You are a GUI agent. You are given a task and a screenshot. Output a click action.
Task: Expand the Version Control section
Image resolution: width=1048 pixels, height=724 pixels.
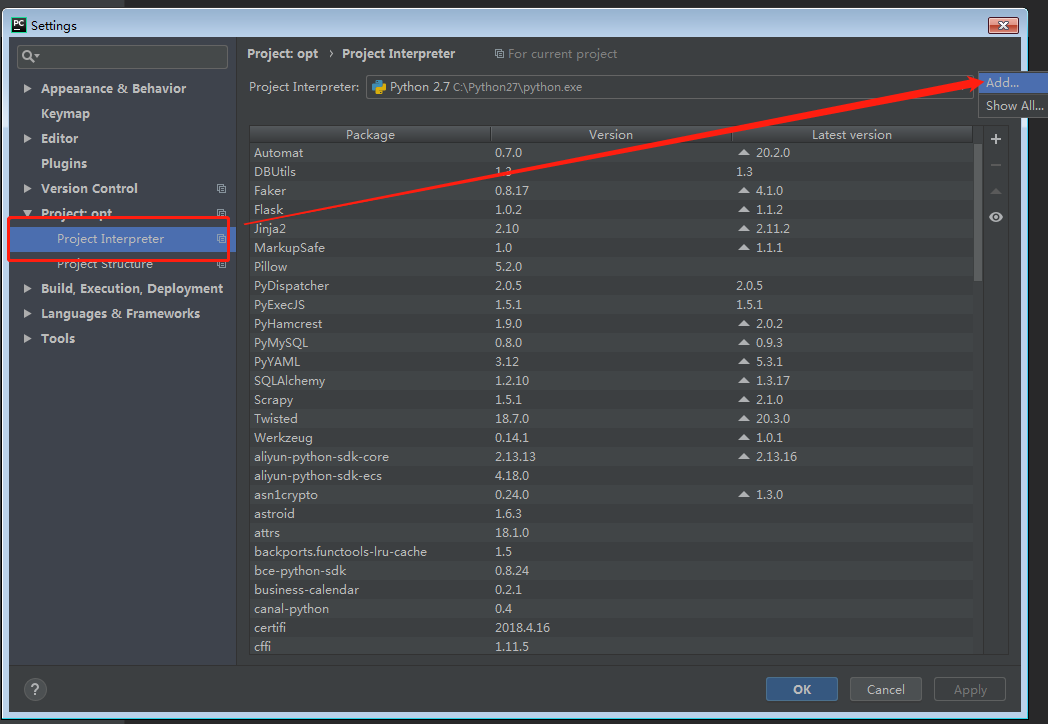click(x=27, y=189)
